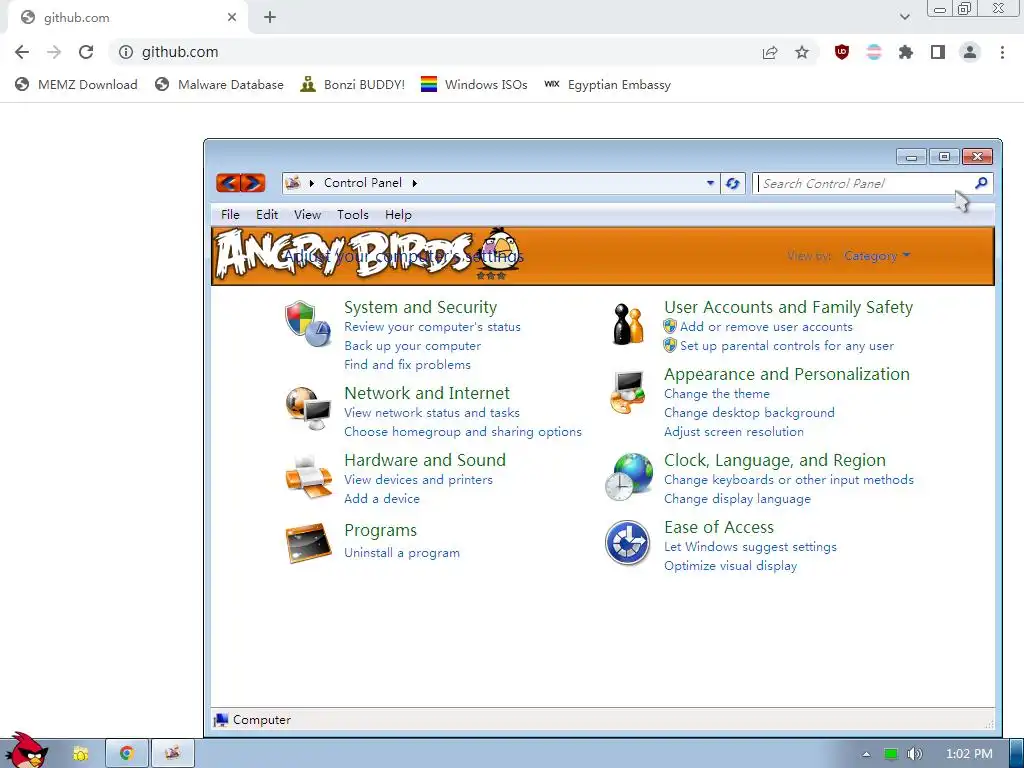Open the Edit menu
The width and height of the screenshot is (1024, 768).
pyautogui.click(x=266, y=215)
